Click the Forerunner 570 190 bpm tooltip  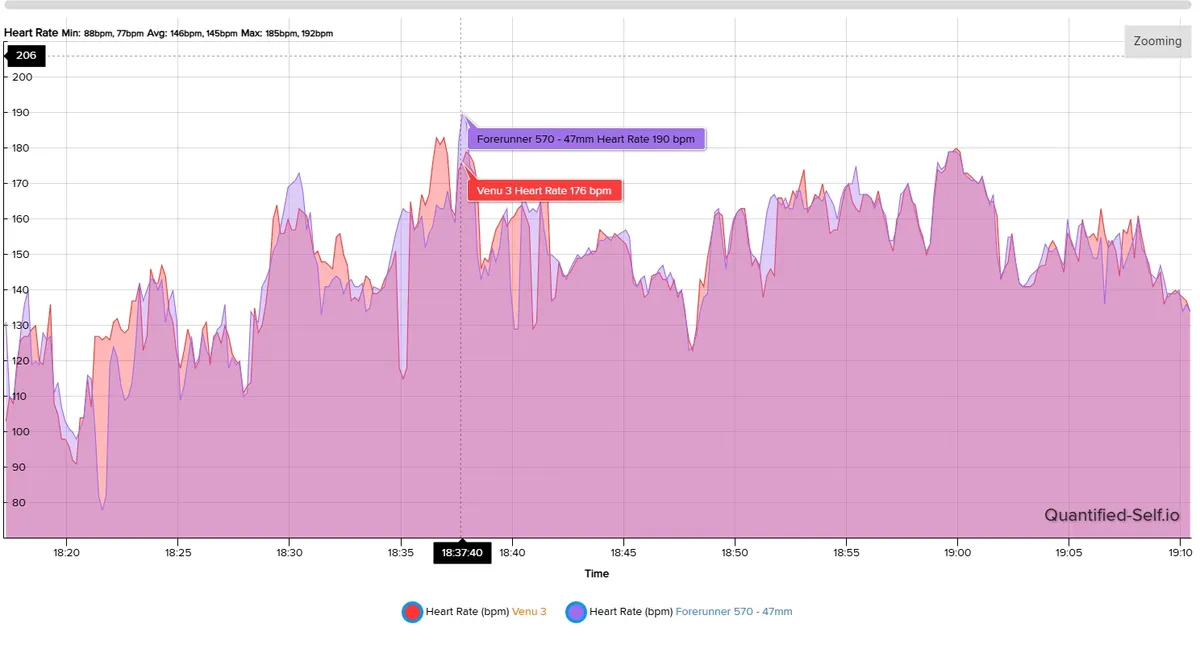click(x=586, y=139)
